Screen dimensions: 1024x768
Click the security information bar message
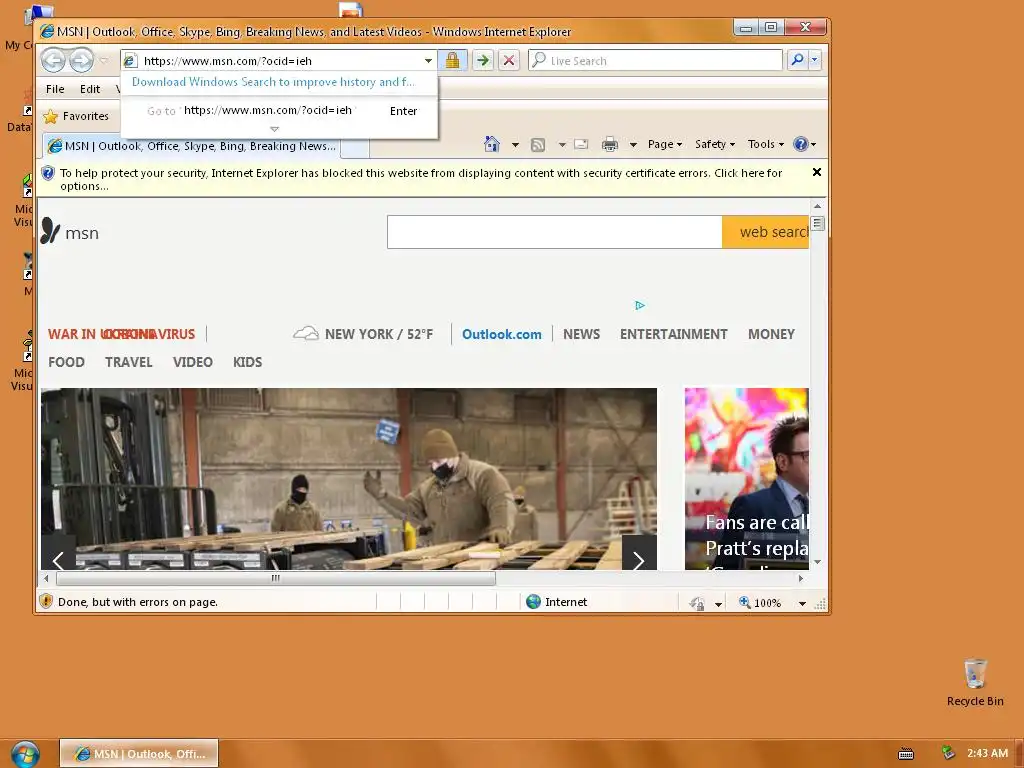[421, 179]
